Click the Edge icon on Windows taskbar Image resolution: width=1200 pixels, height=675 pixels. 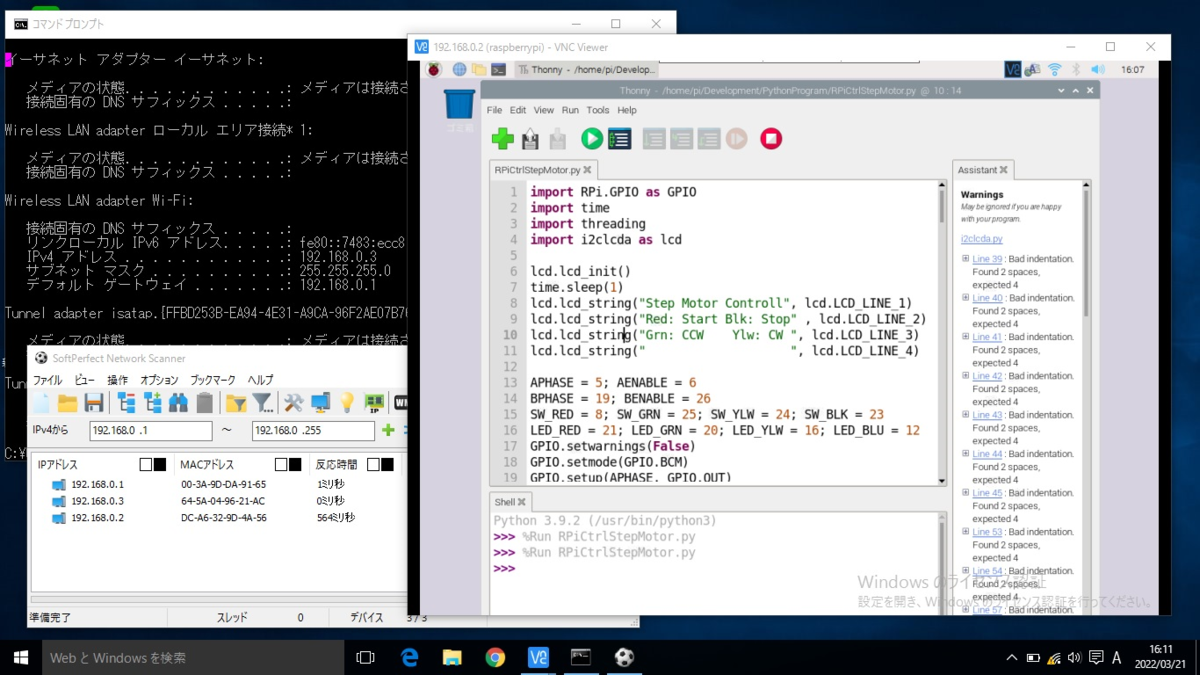pyautogui.click(x=410, y=657)
